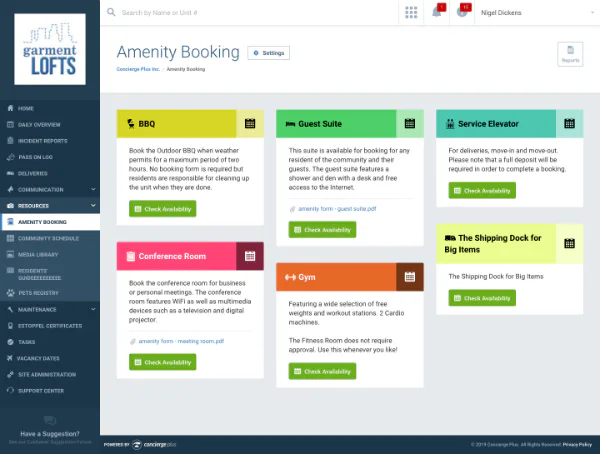
Task: Collapse the Resources menu chevron
Action: (93, 206)
